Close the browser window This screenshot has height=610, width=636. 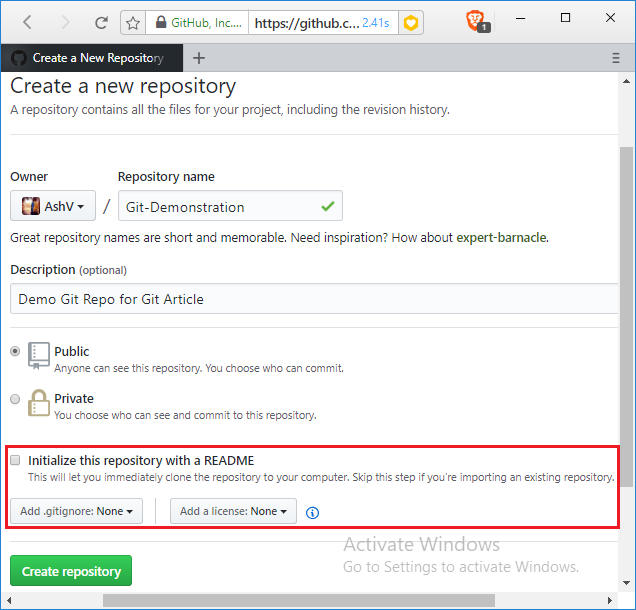point(610,18)
